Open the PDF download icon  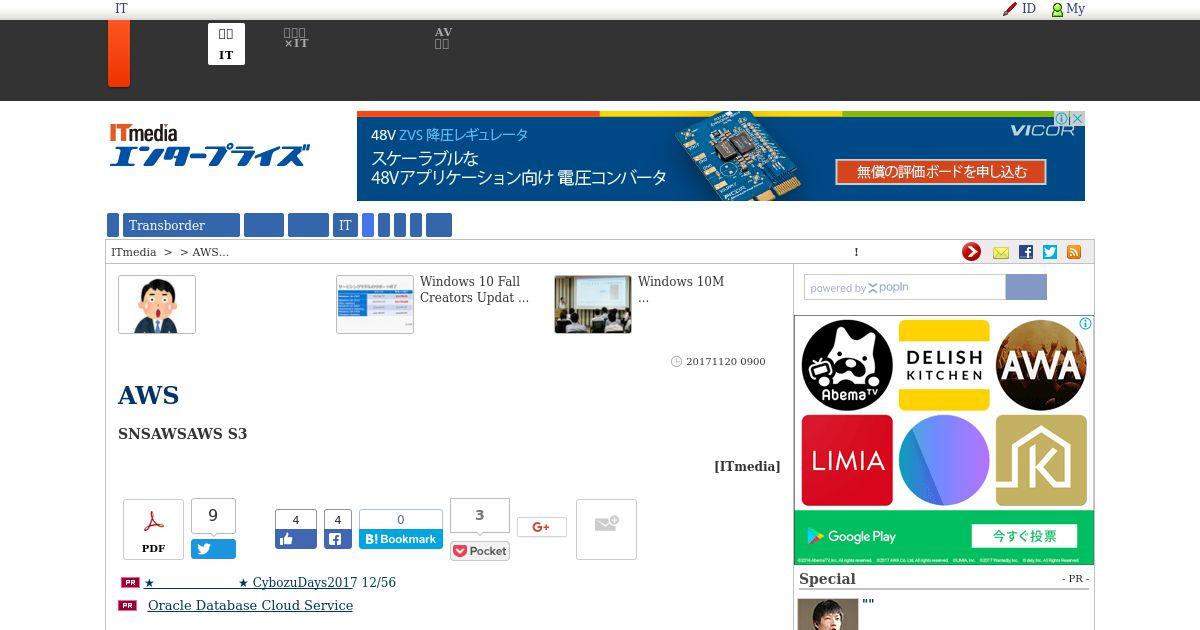pyautogui.click(x=153, y=529)
